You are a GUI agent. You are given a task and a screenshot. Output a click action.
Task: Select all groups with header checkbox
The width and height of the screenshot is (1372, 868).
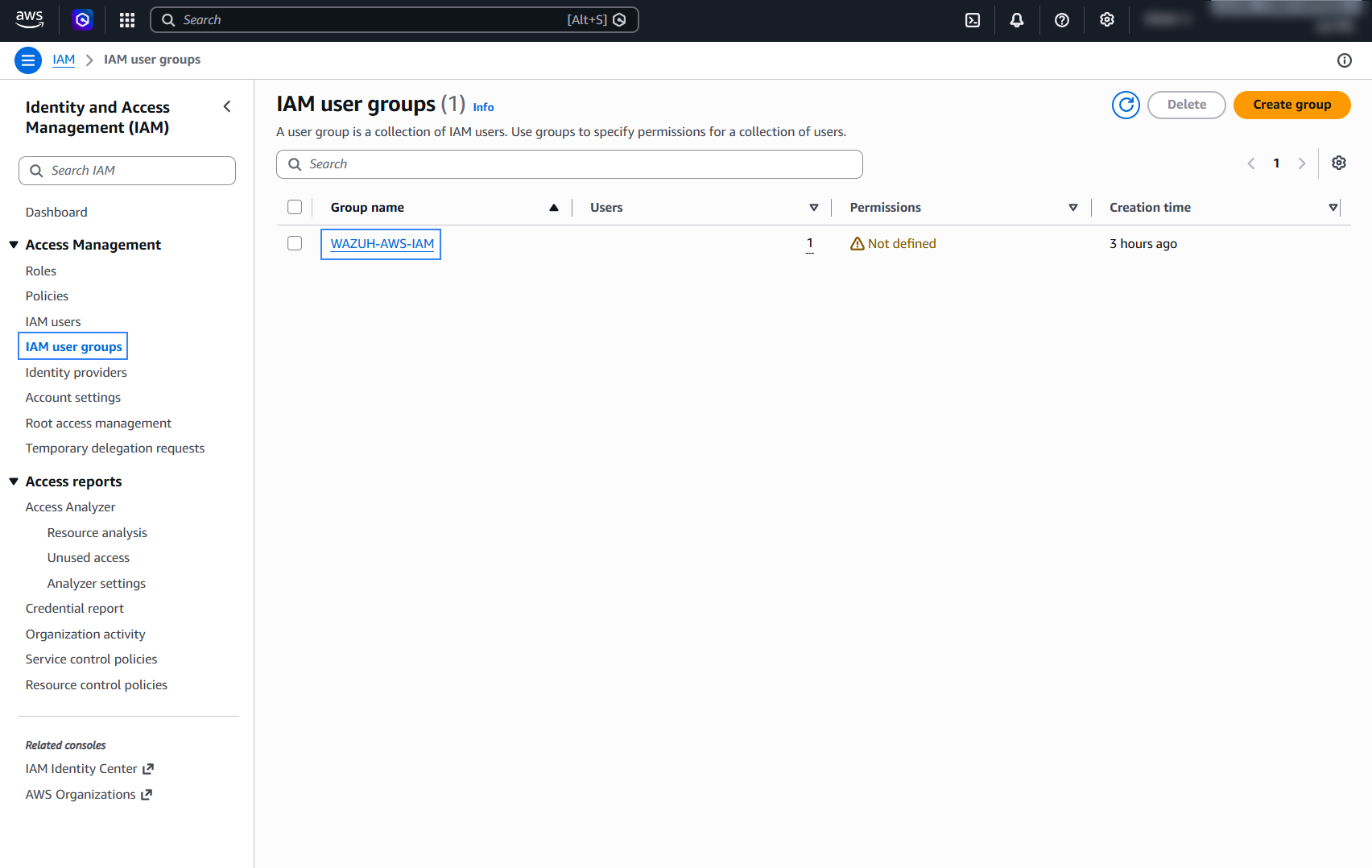coord(295,207)
